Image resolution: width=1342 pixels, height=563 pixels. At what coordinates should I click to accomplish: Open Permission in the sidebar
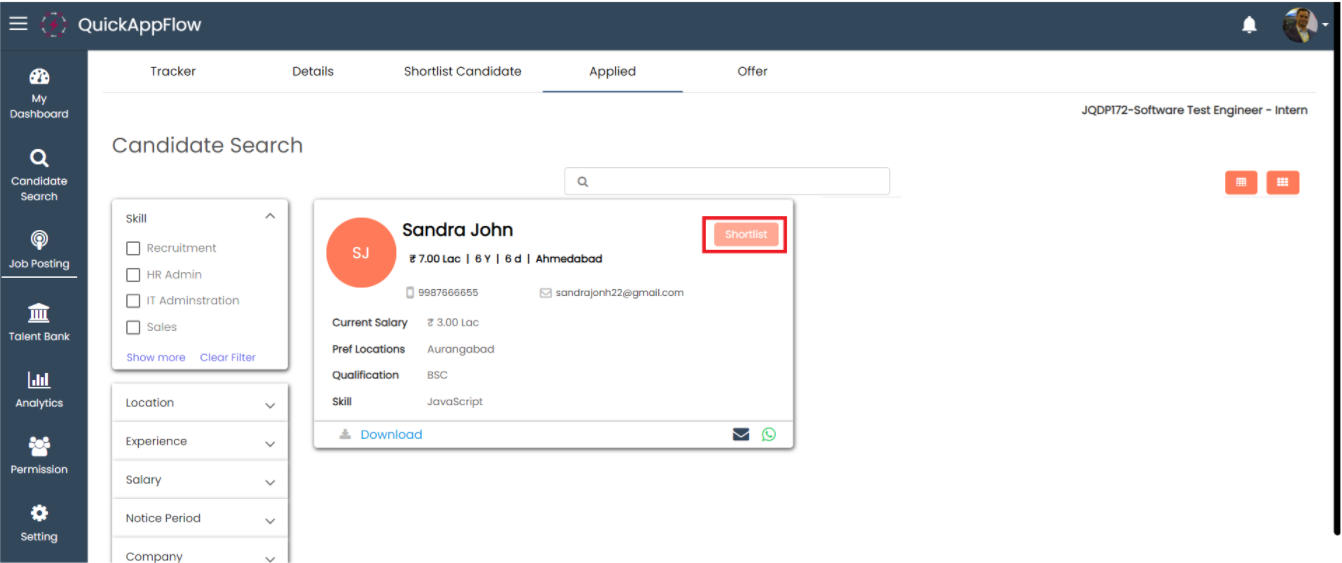[39, 455]
